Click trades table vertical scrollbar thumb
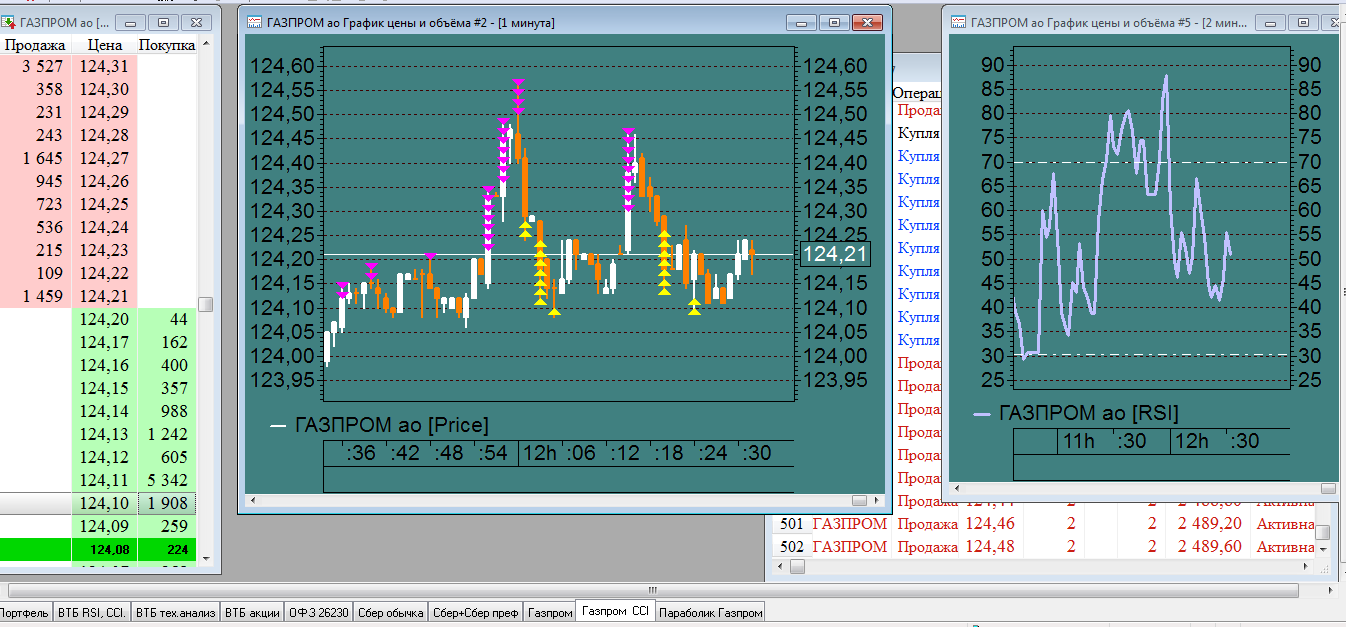This screenshot has height=627, width=1346. [x=1322, y=532]
